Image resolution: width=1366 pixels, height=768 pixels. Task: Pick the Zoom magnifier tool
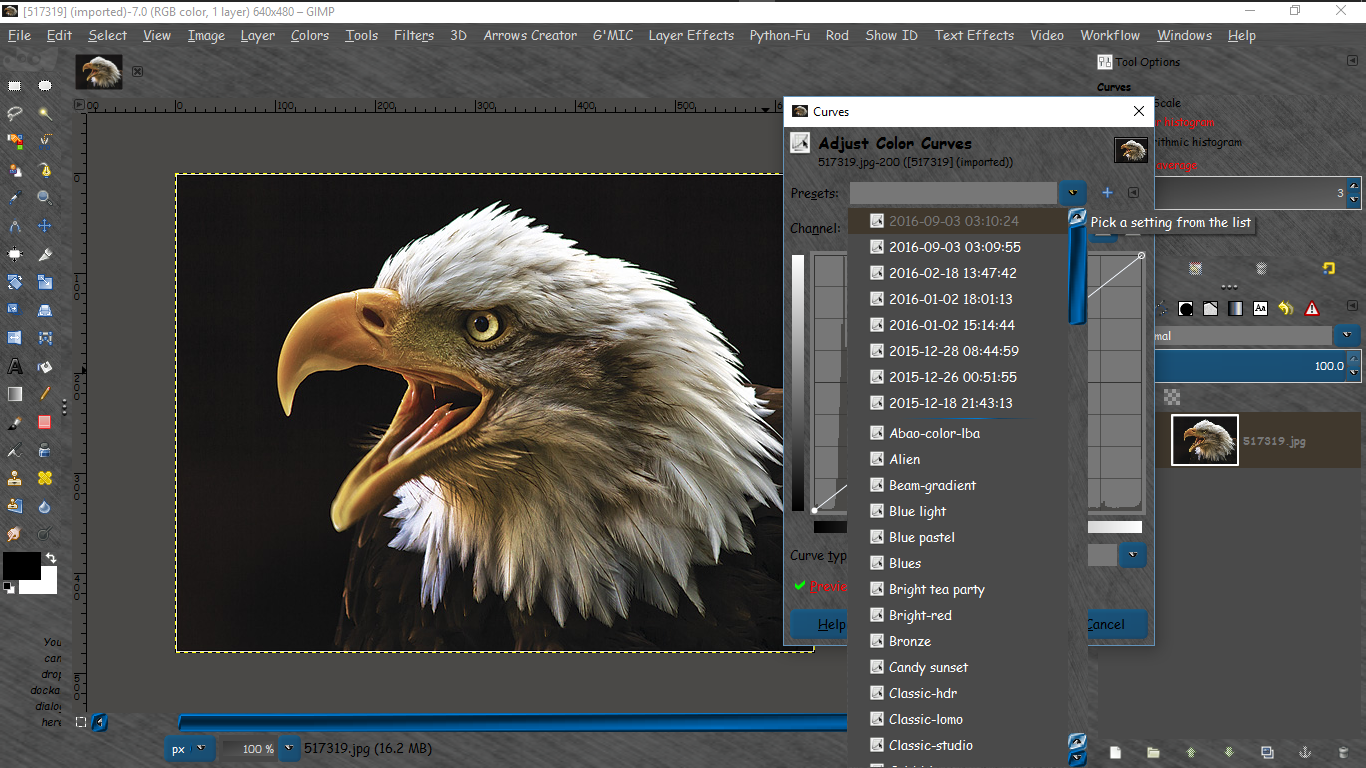pyautogui.click(x=45, y=198)
